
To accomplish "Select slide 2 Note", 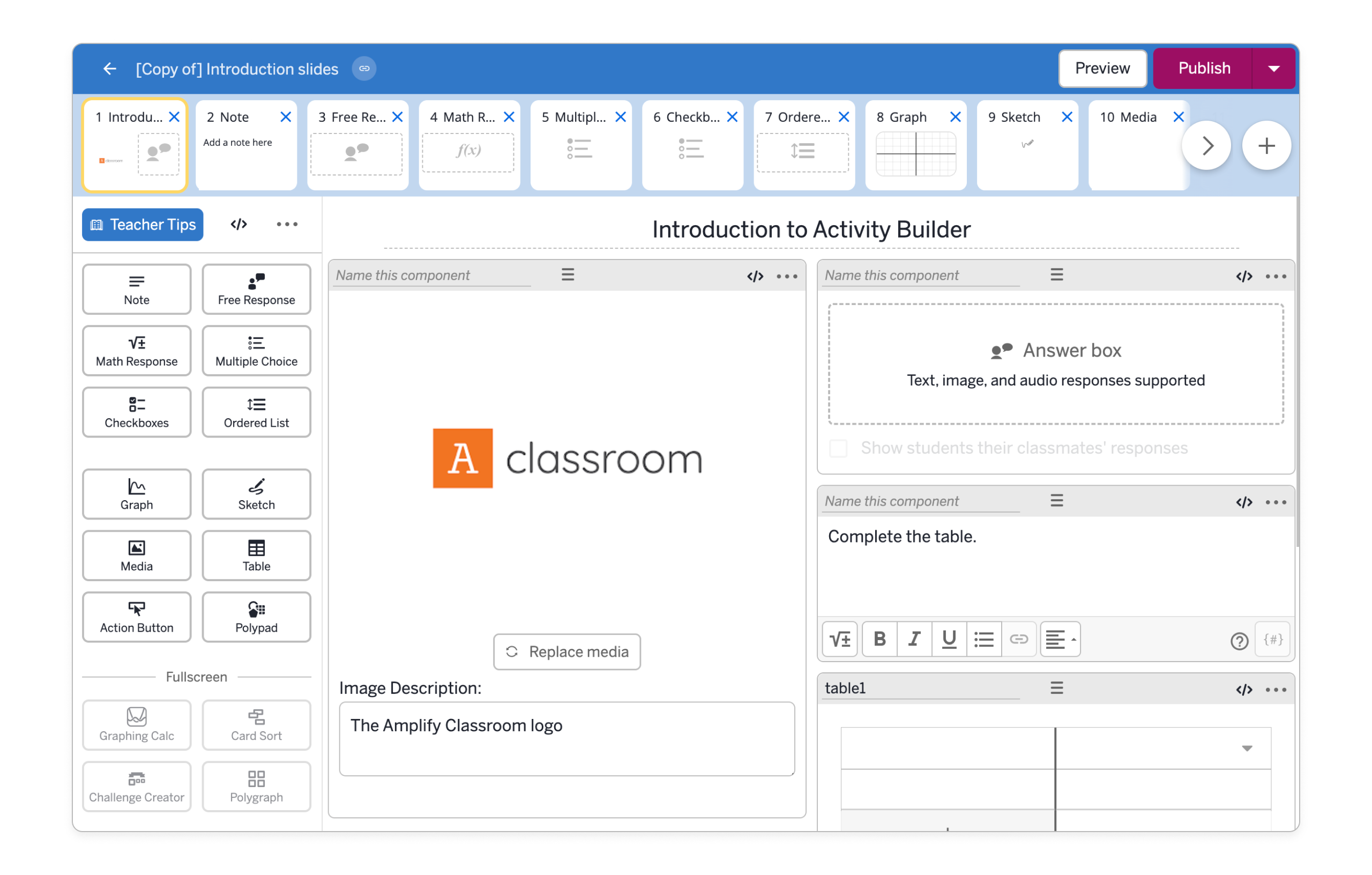I will pyautogui.click(x=246, y=145).
